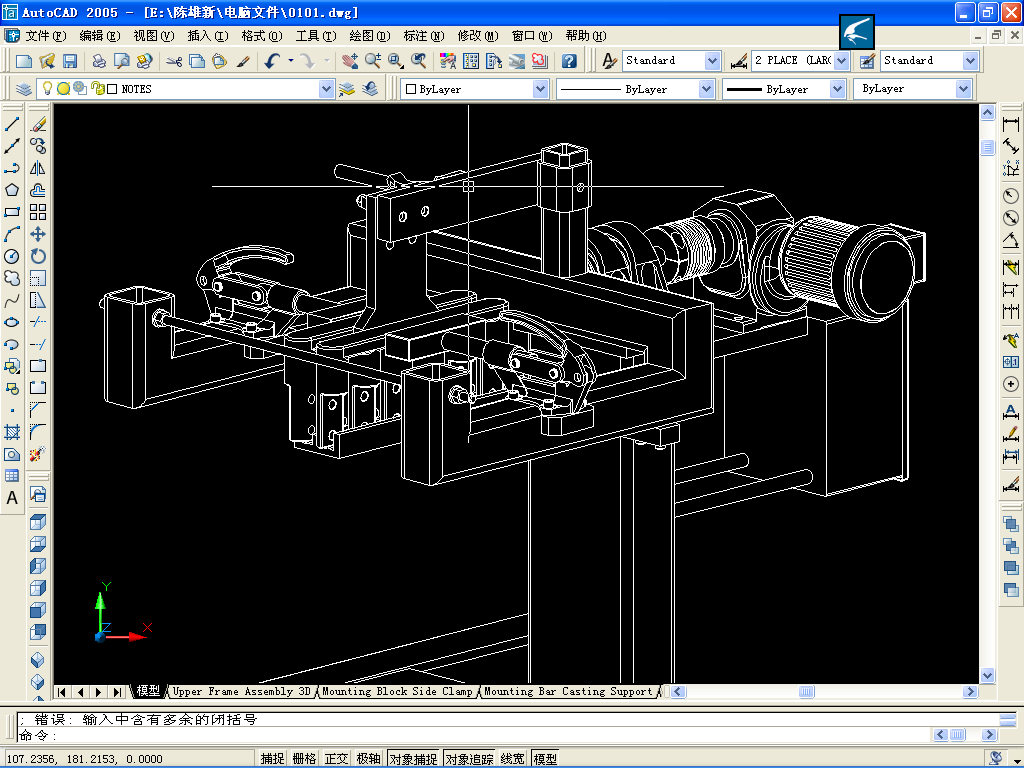Open the 绘图(D) menu
Screen dimensions: 1024x768
coord(370,36)
